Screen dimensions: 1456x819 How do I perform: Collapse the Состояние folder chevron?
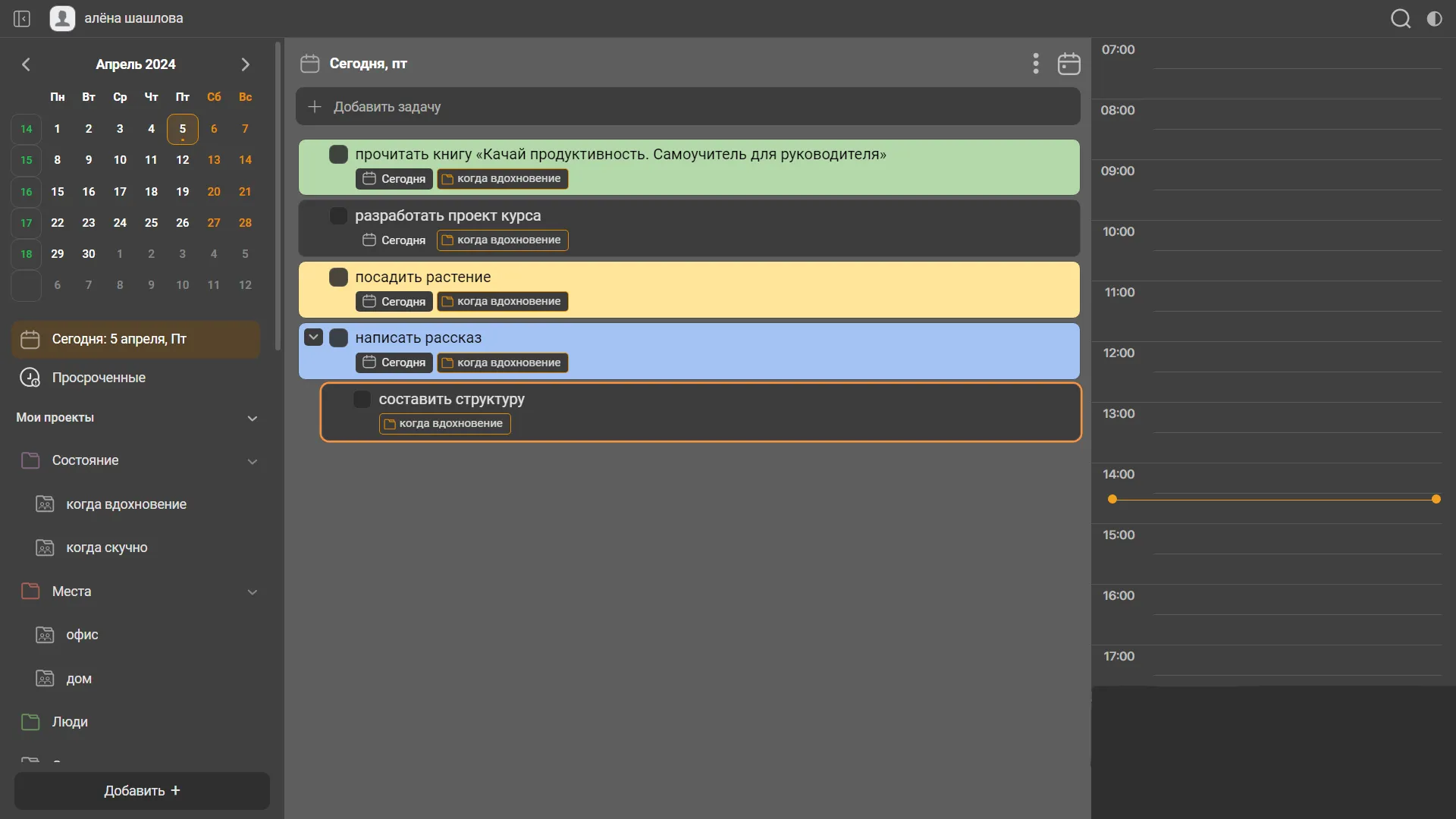253,461
